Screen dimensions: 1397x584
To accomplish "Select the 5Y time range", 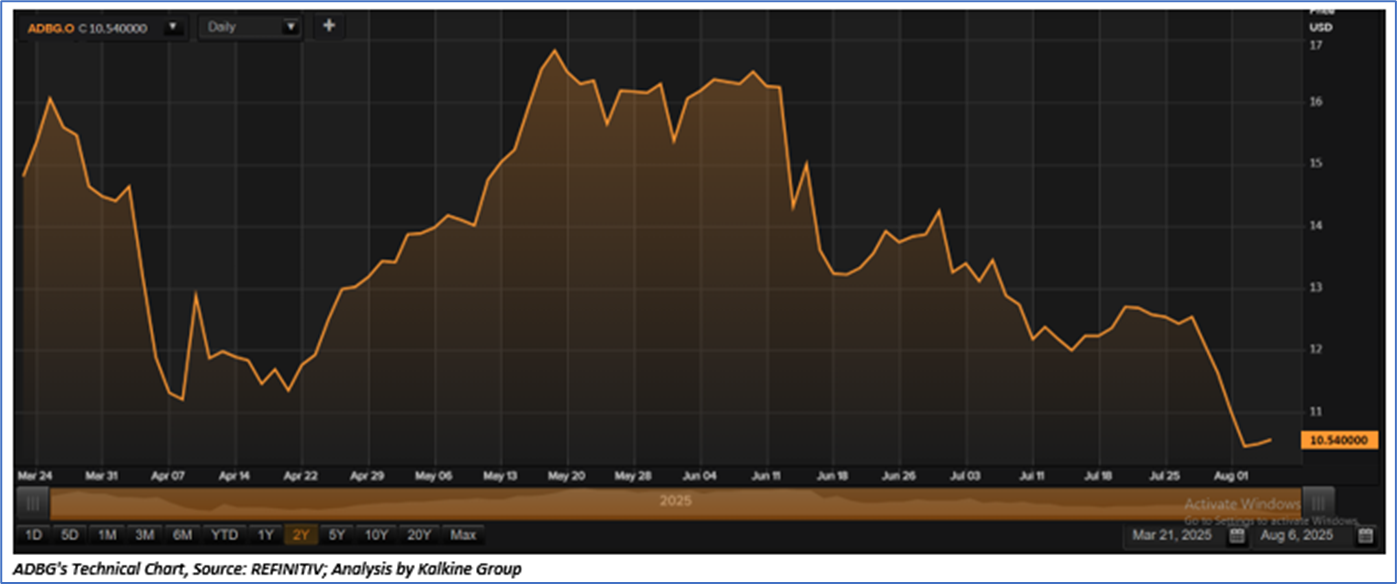I will click(338, 536).
